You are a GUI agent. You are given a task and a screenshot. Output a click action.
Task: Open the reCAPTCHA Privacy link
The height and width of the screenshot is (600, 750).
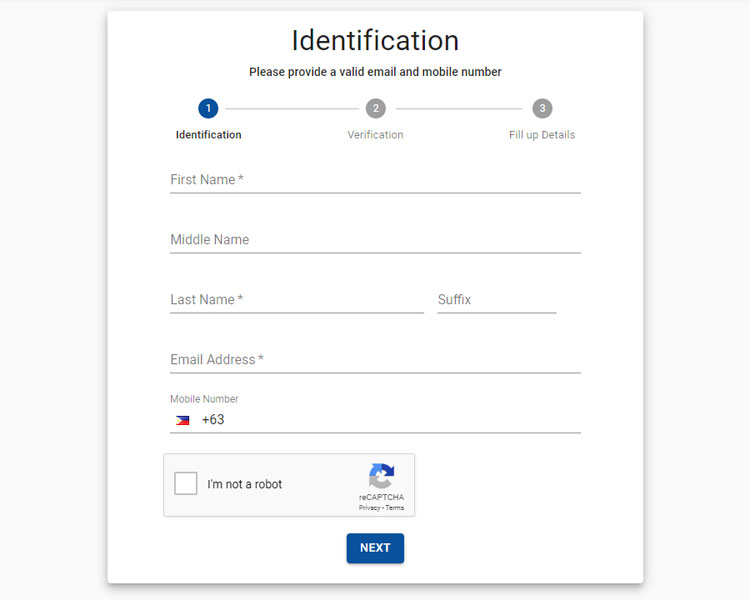click(x=369, y=508)
